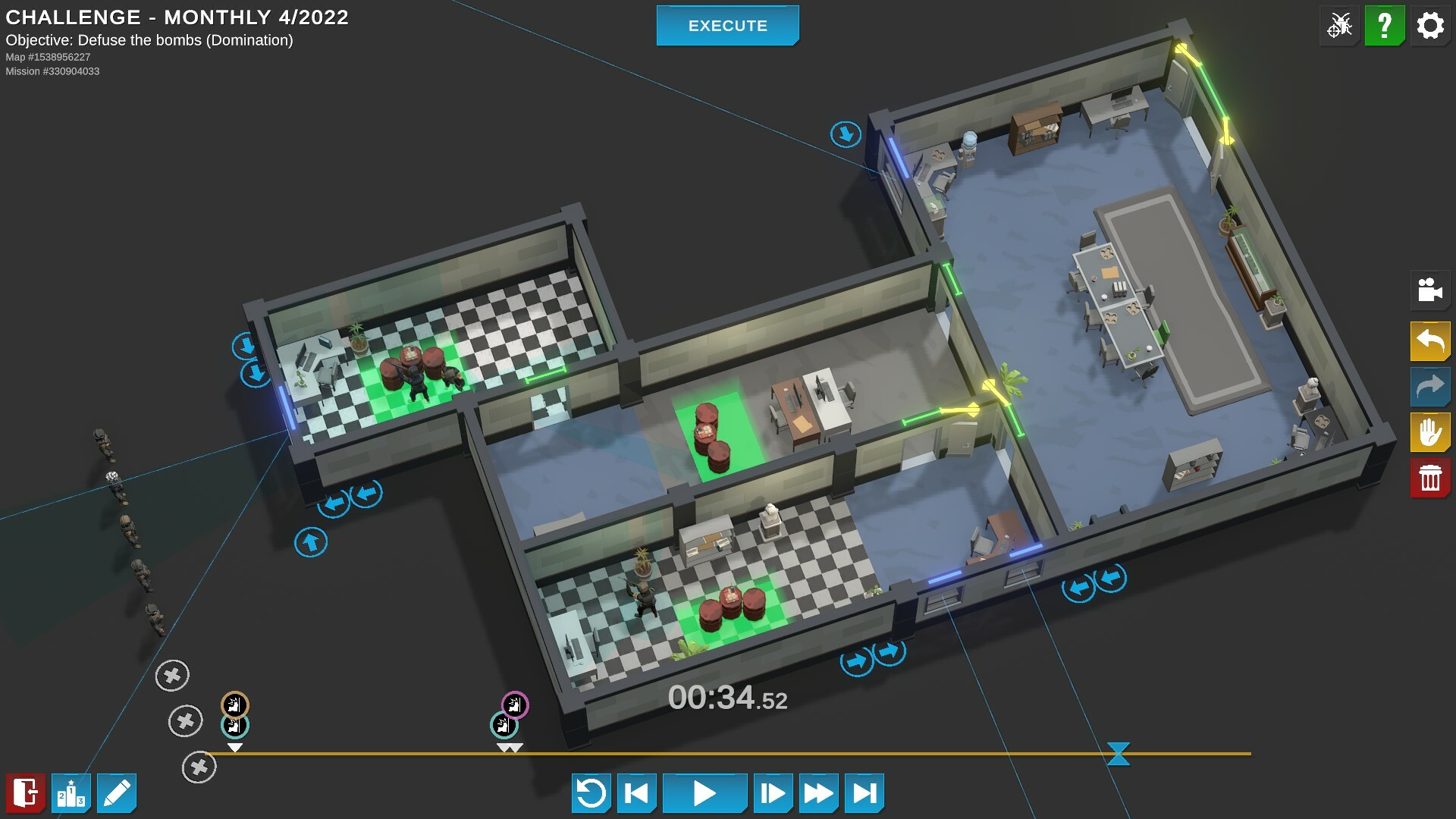Click the bomb barrels in bottom checkered room

tap(733, 607)
